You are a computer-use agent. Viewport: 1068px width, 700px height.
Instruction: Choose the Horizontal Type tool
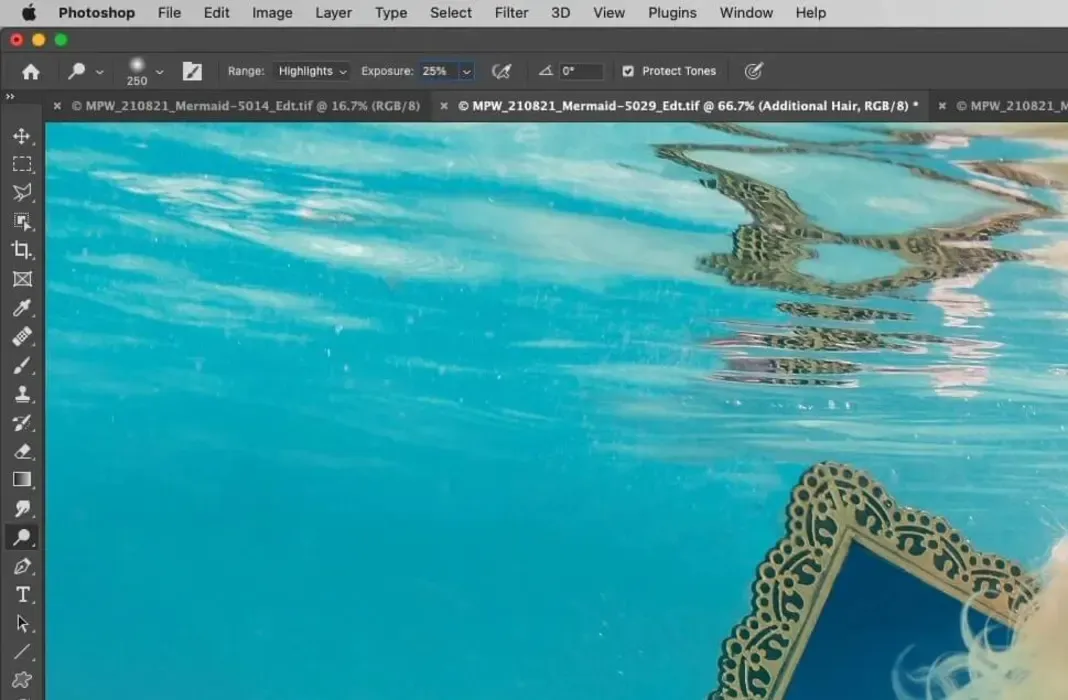(22, 595)
